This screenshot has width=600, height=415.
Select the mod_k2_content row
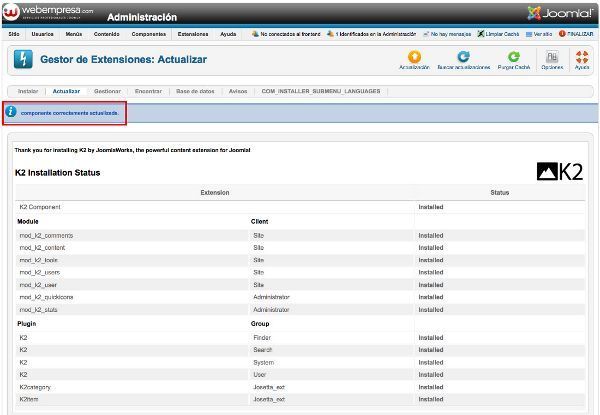pyautogui.click(x=300, y=248)
